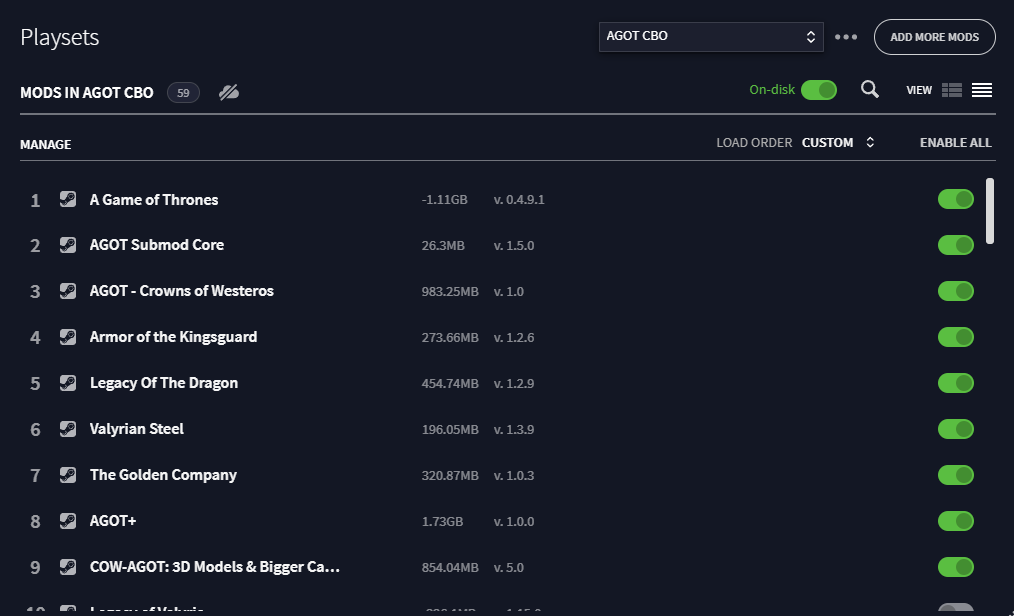Click Steam icon of Crowns of Westeros
Viewport: 1014px width, 616px height.
click(x=68, y=291)
